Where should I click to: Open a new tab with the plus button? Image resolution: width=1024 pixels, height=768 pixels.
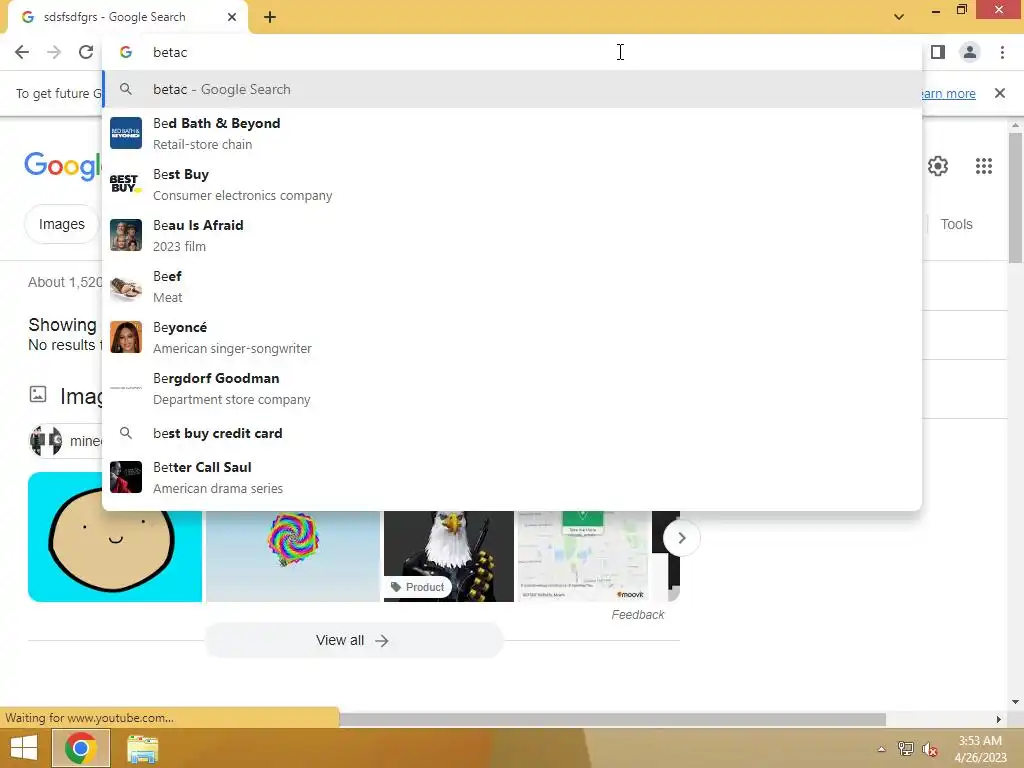point(270,18)
